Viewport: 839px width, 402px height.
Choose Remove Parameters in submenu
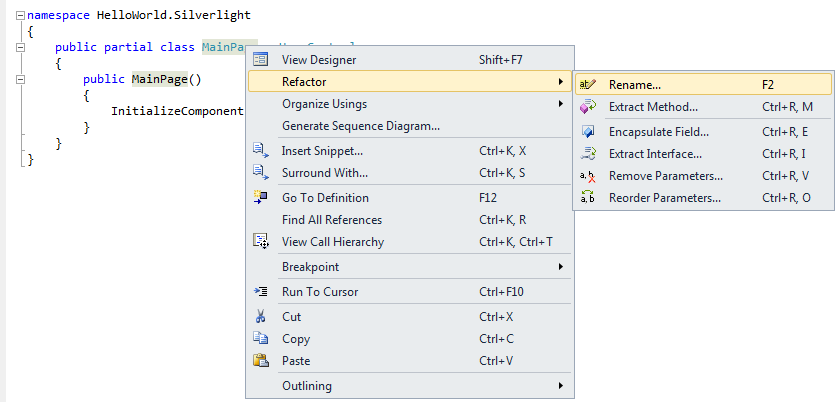[703, 176]
